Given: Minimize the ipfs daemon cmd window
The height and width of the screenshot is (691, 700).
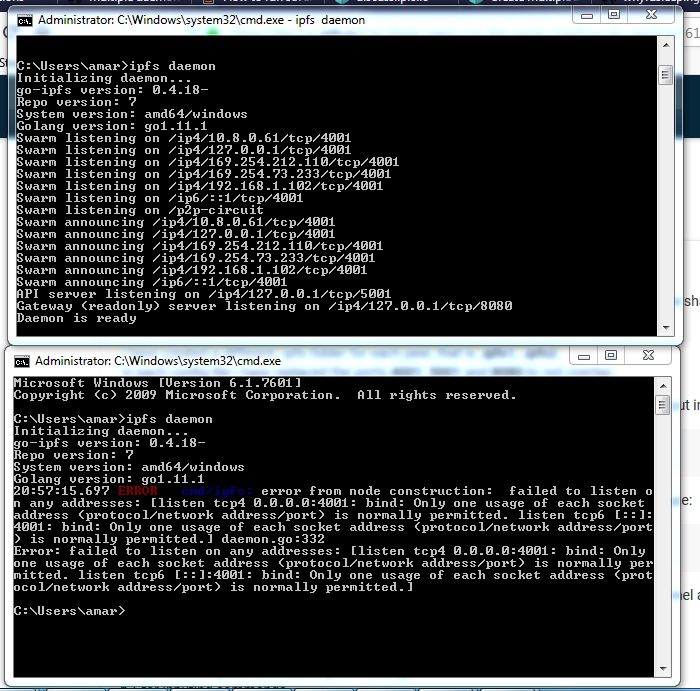Looking at the screenshot, I should tap(587, 15).
